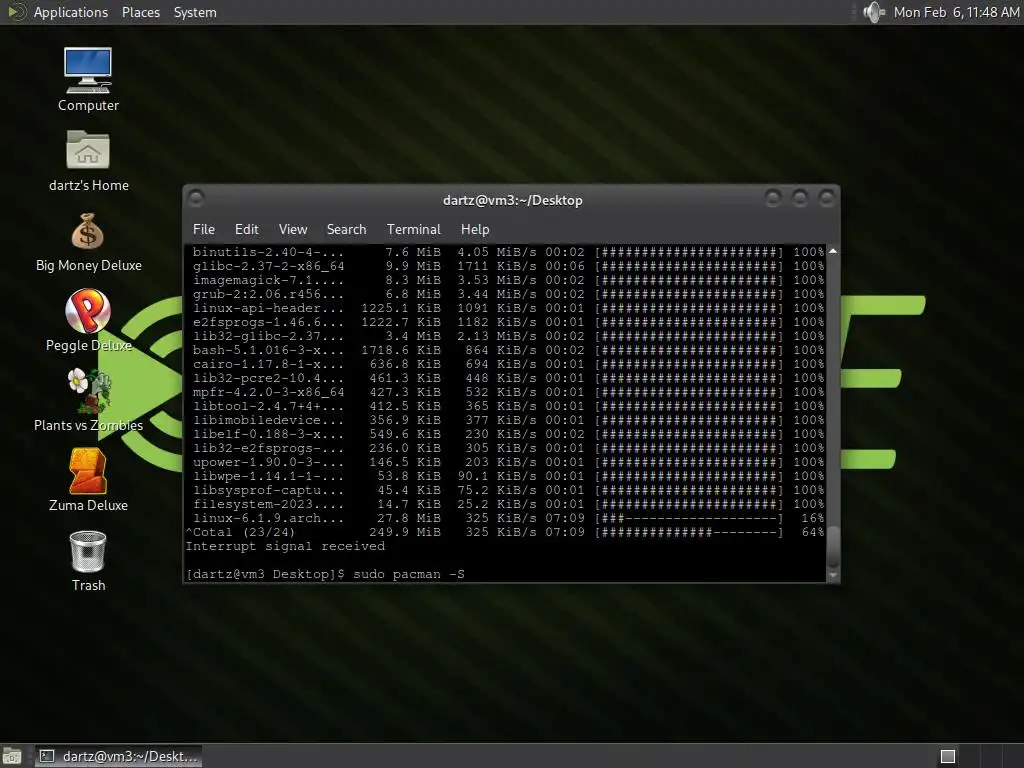Click the terminal scrollbar up arrow
The image size is (1024, 768).
tap(833, 251)
